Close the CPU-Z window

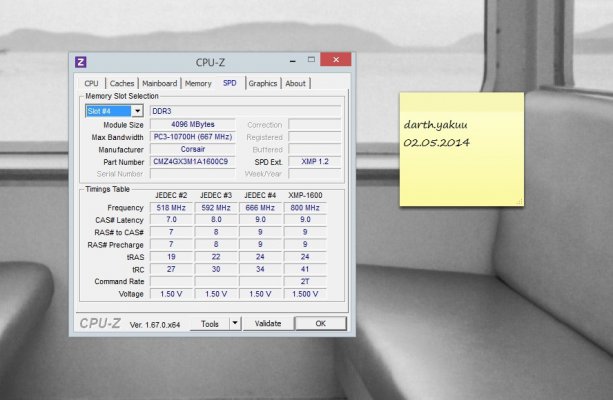(336, 60)
